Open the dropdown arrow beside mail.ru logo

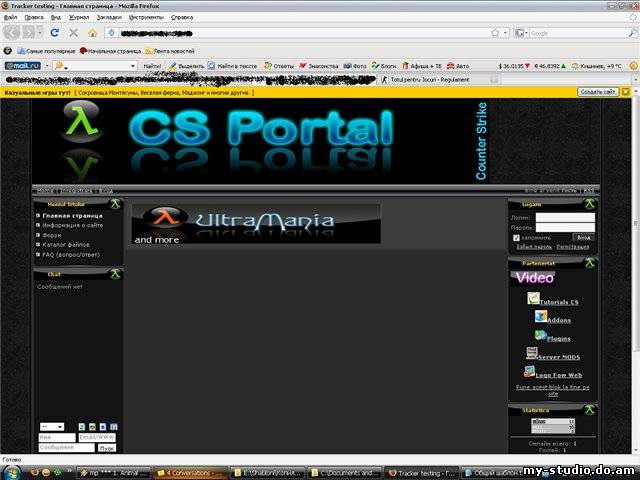point(47,66)
